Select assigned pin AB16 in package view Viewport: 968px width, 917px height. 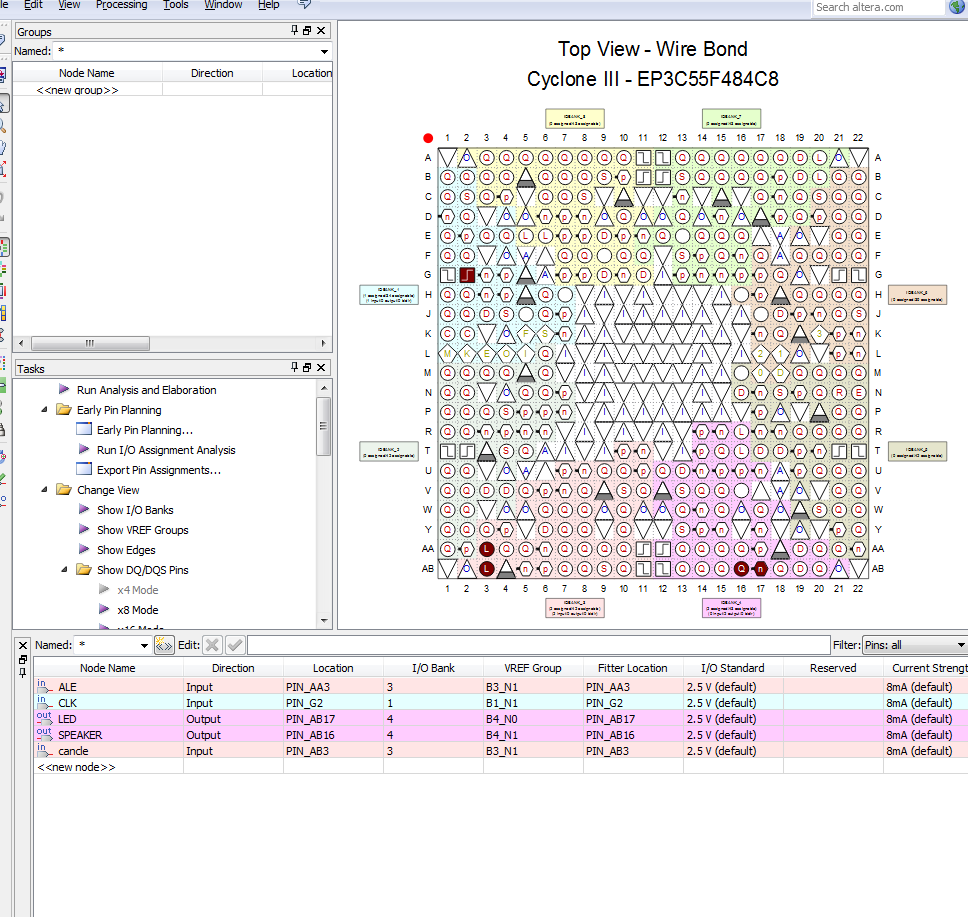pos(741,569)
